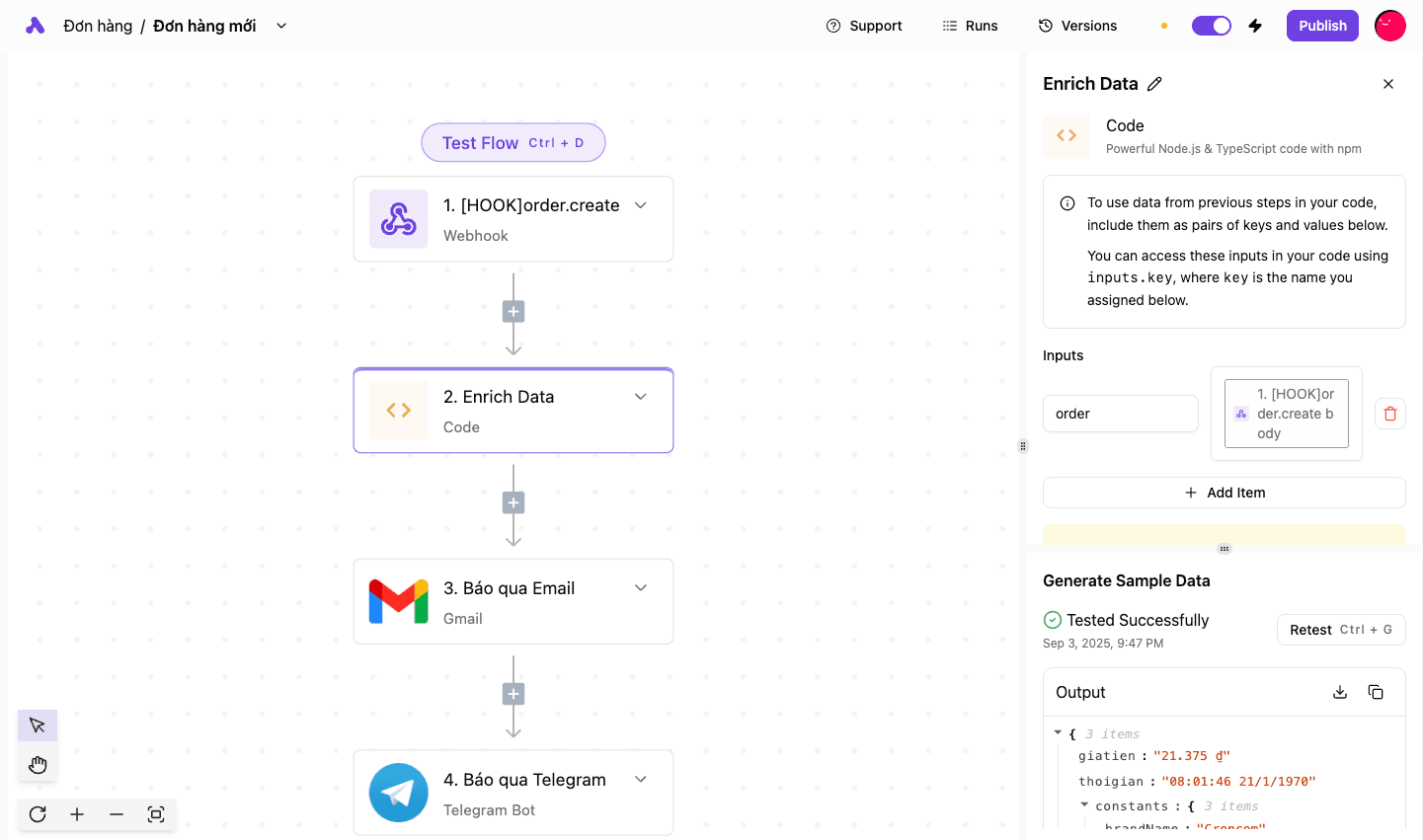Open the Đơn hàng mới flow dropdown
This screenshot has width=1423, height=840.
280,26
